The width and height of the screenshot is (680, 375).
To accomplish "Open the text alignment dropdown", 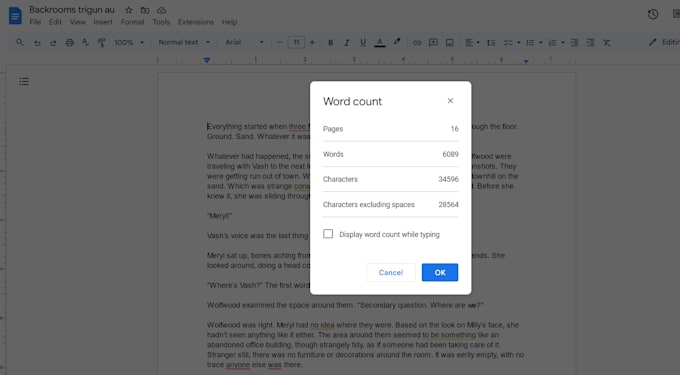I will pos(472,42).
